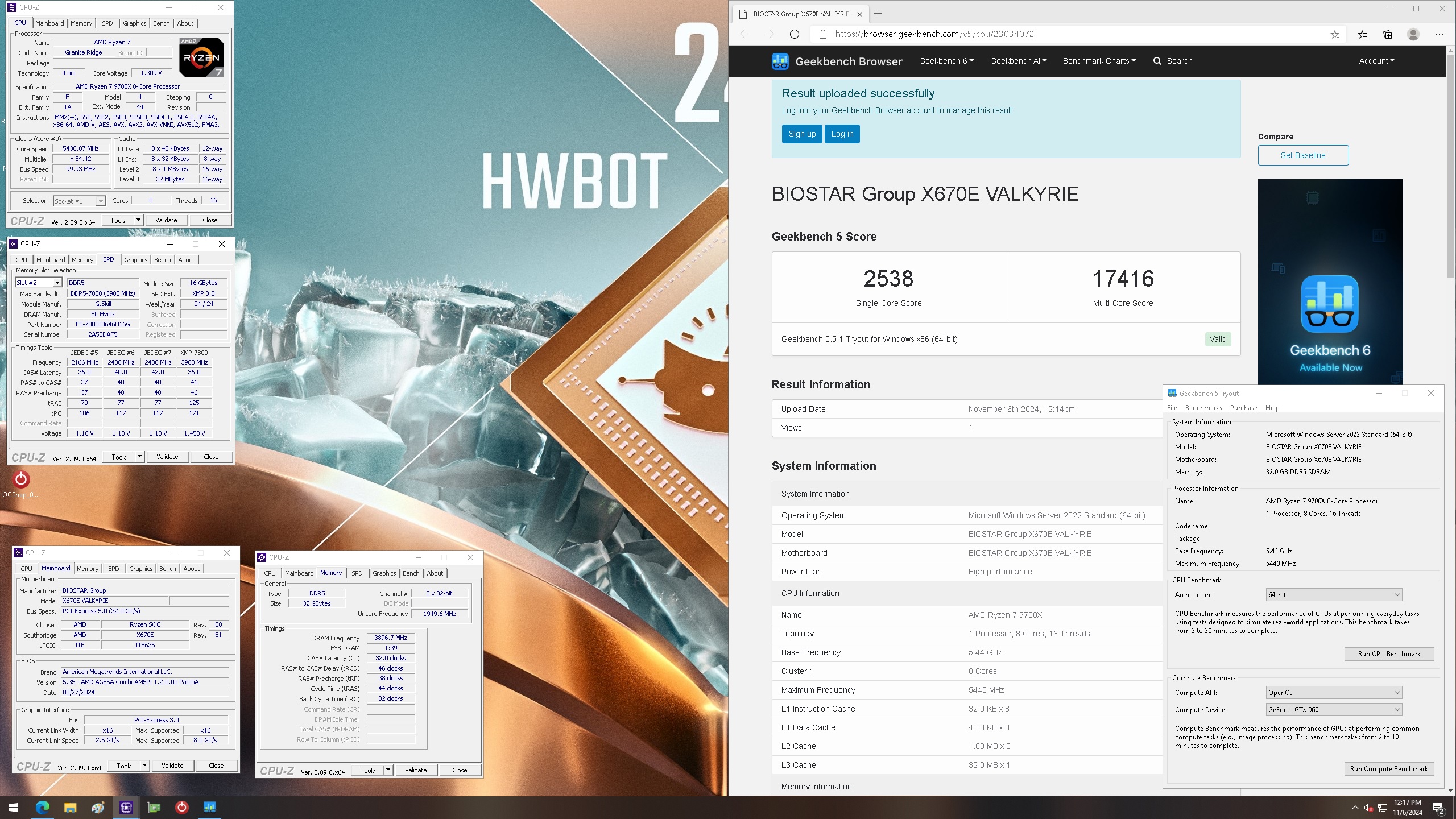Switch to Graphics tab in CPU-Z SPD window
Image resolution: width=1456 pixels, height=819 pixels.
coord(136,260)
